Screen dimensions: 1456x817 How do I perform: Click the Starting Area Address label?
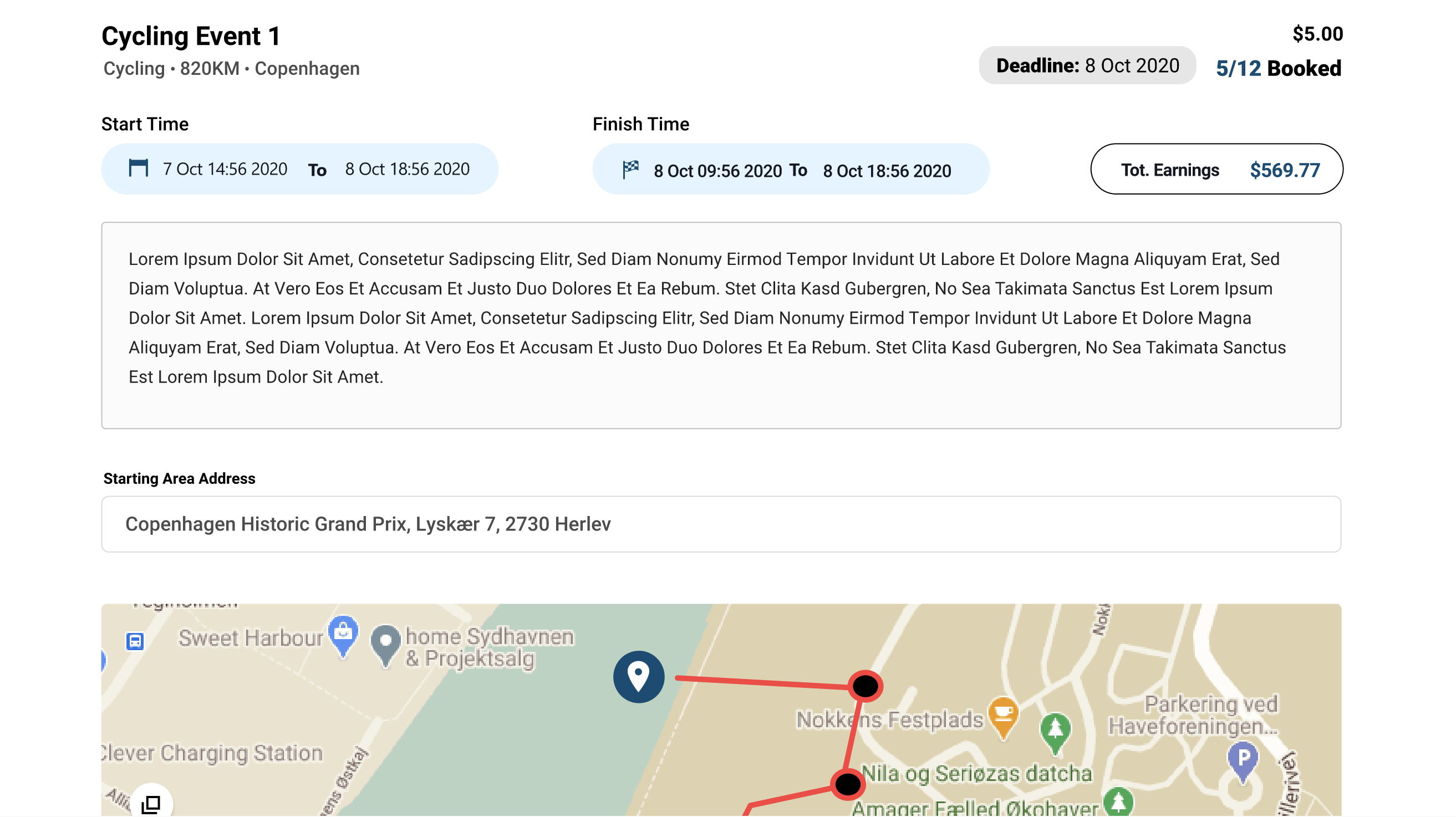click(x=179, y=478)
